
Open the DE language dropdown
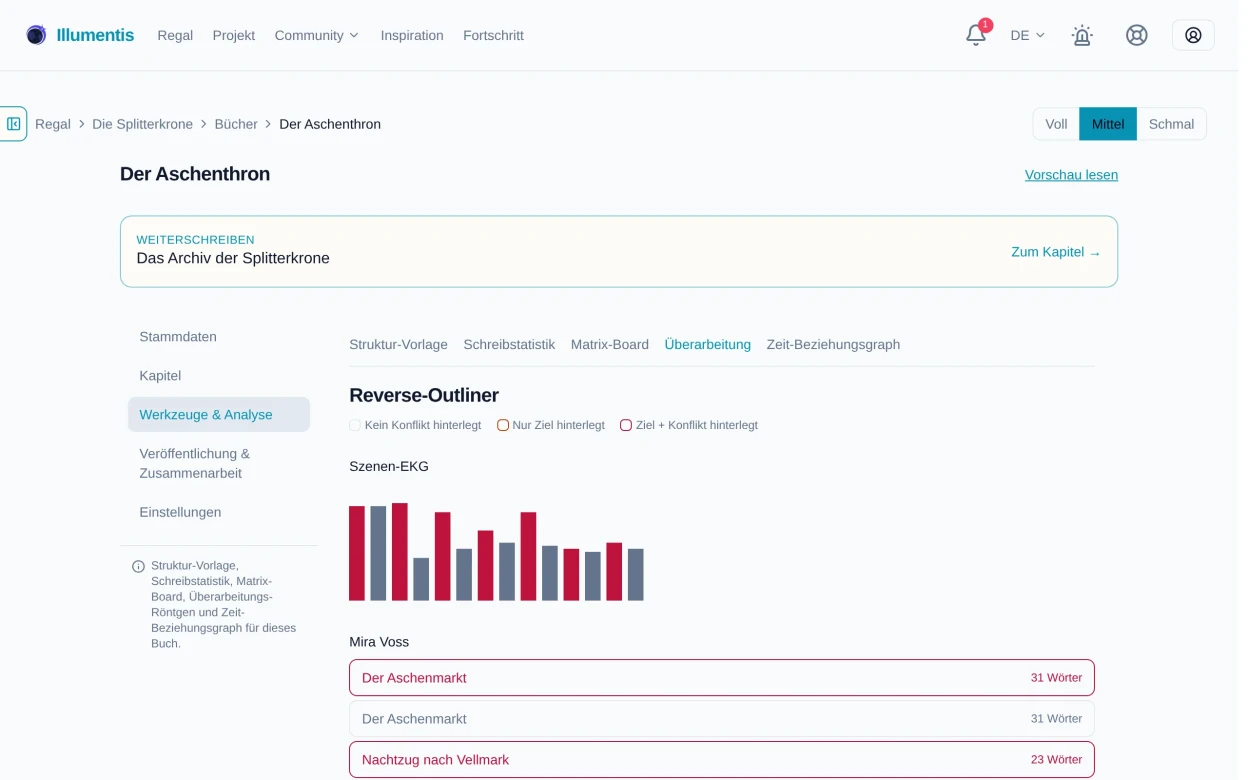tap(1027, 35)
